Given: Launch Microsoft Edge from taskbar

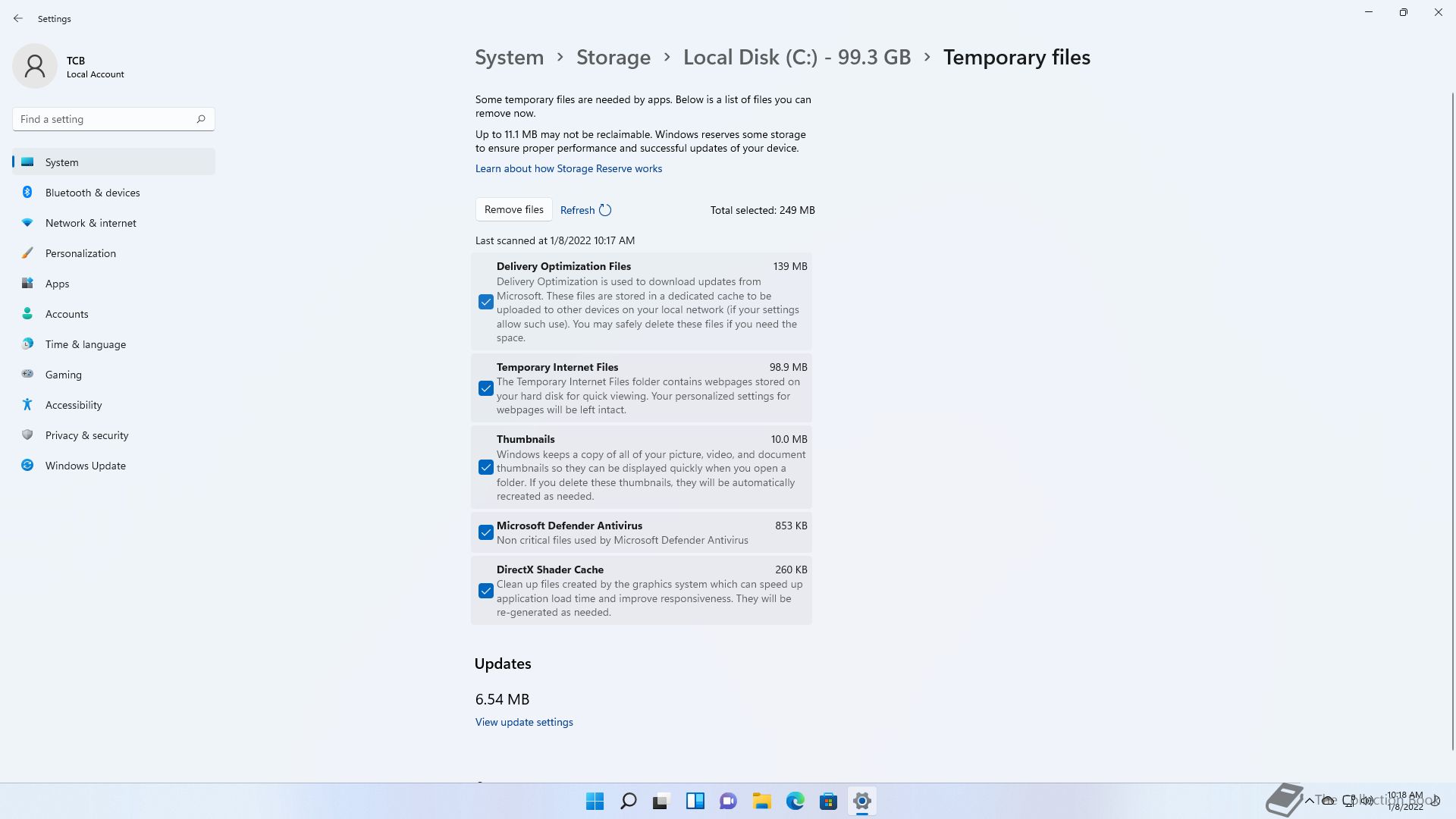Looking at the screenshot, I should click(795, 801).
